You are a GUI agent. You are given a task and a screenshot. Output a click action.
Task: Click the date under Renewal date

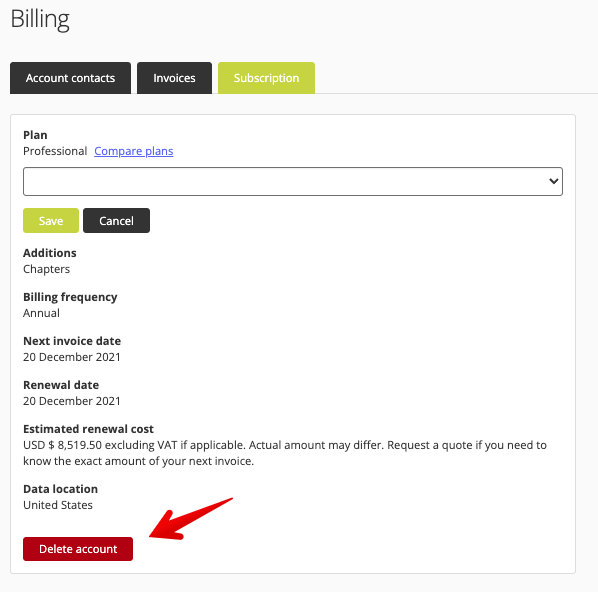(72, 401)
